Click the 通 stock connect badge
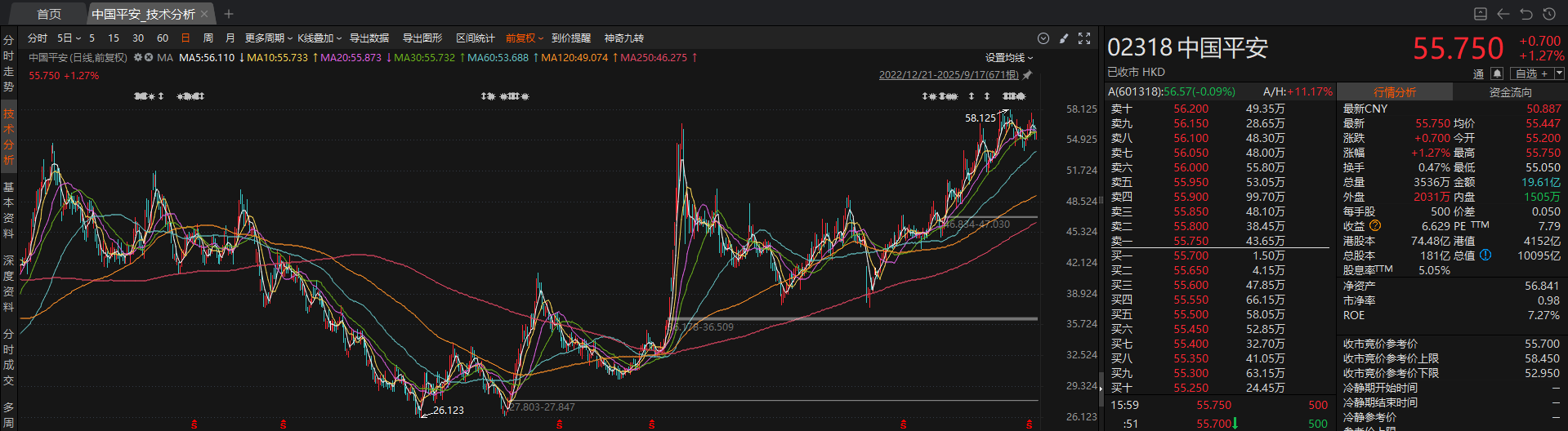This screenshot has height=431, width=1568. point(1478,73)
